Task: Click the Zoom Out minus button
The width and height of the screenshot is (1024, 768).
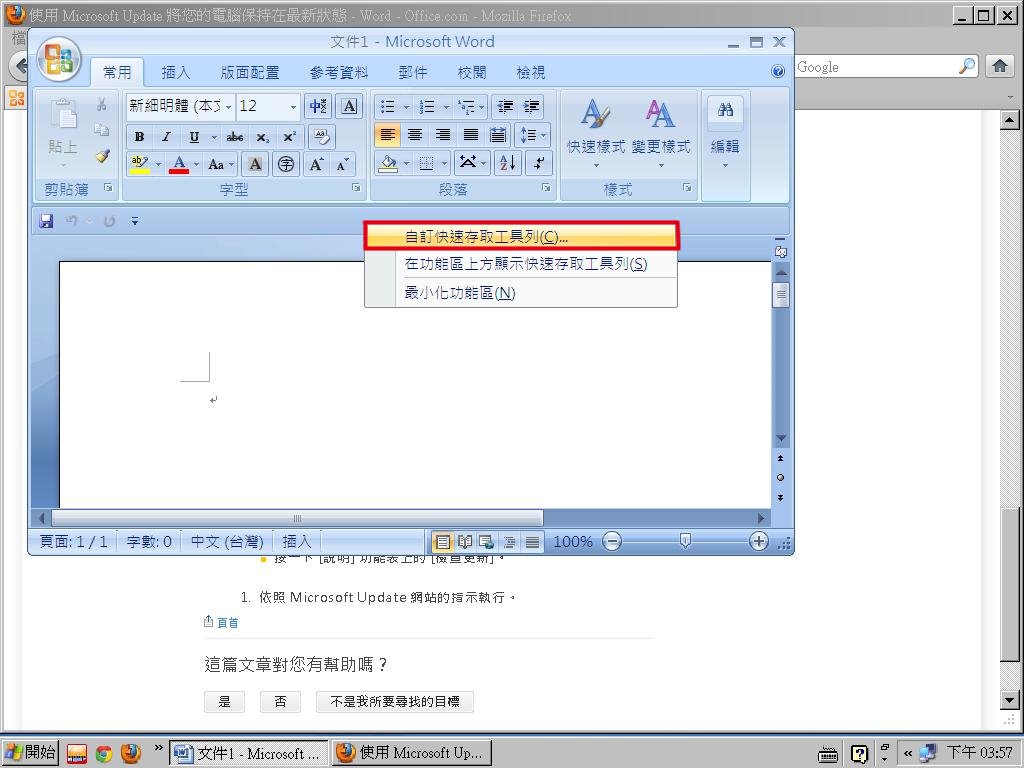Action: point(612,541)
